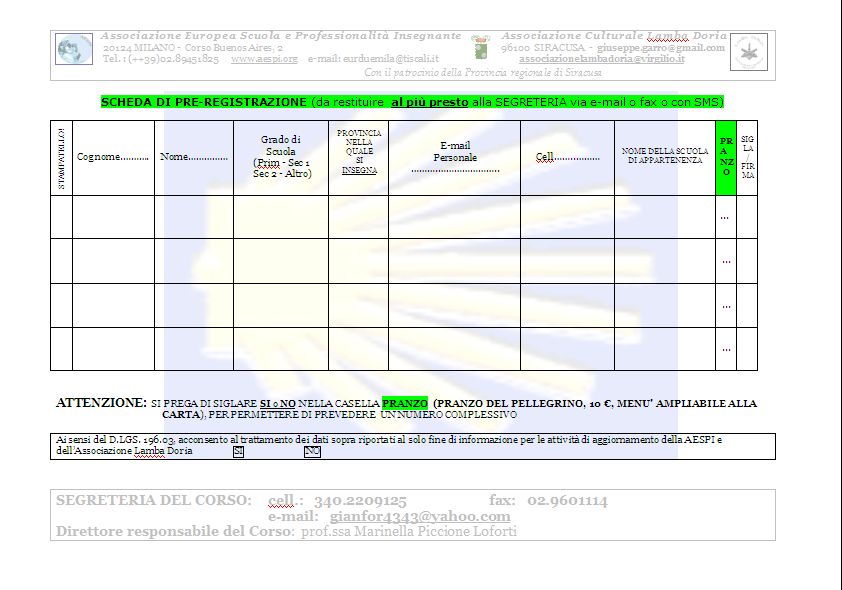This screenshot has height=590, width=842.
Task: Click the eurduemila@tiscali.it email text
Action: pos(390,59)
